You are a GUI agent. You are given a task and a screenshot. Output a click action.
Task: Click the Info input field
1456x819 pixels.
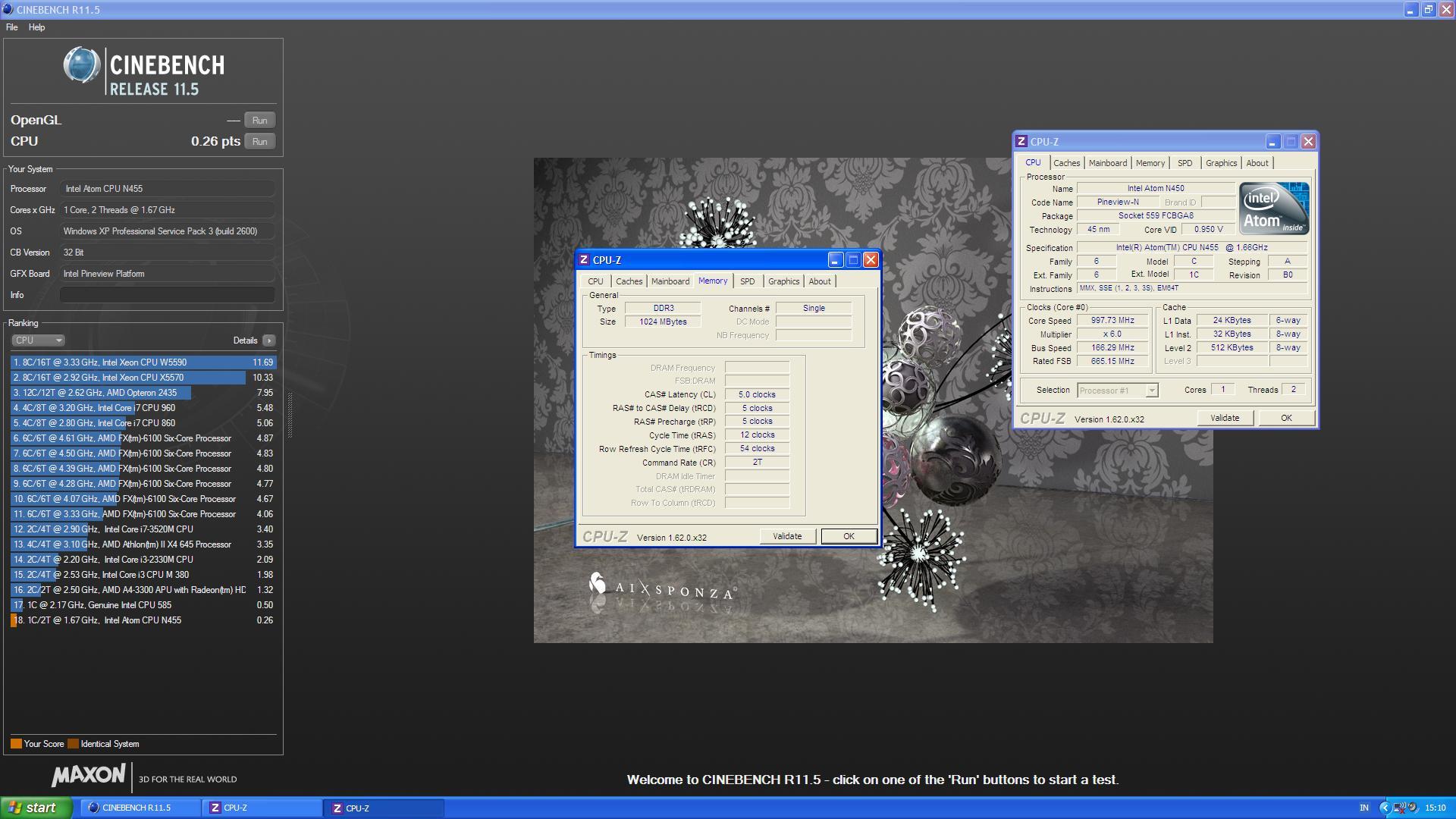click(x=168, y=295)
